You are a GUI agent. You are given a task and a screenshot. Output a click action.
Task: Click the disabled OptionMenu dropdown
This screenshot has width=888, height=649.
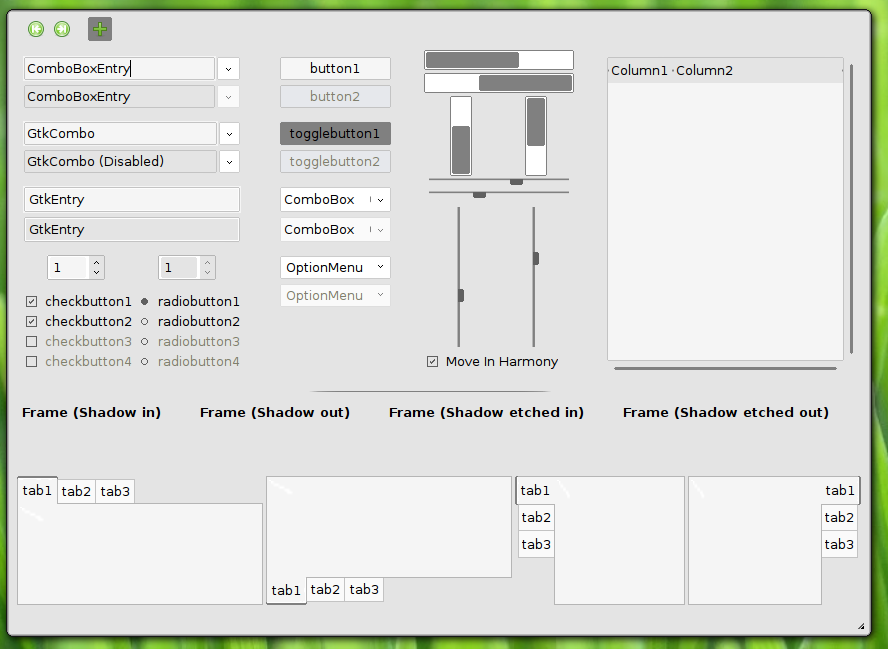(x=335, y=295)
